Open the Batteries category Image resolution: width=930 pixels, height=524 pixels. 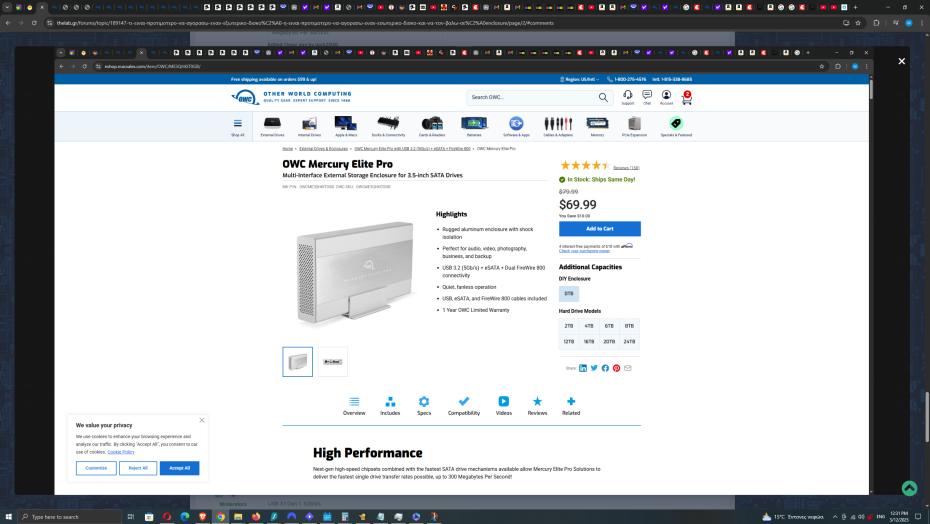[x=474, y=126]
